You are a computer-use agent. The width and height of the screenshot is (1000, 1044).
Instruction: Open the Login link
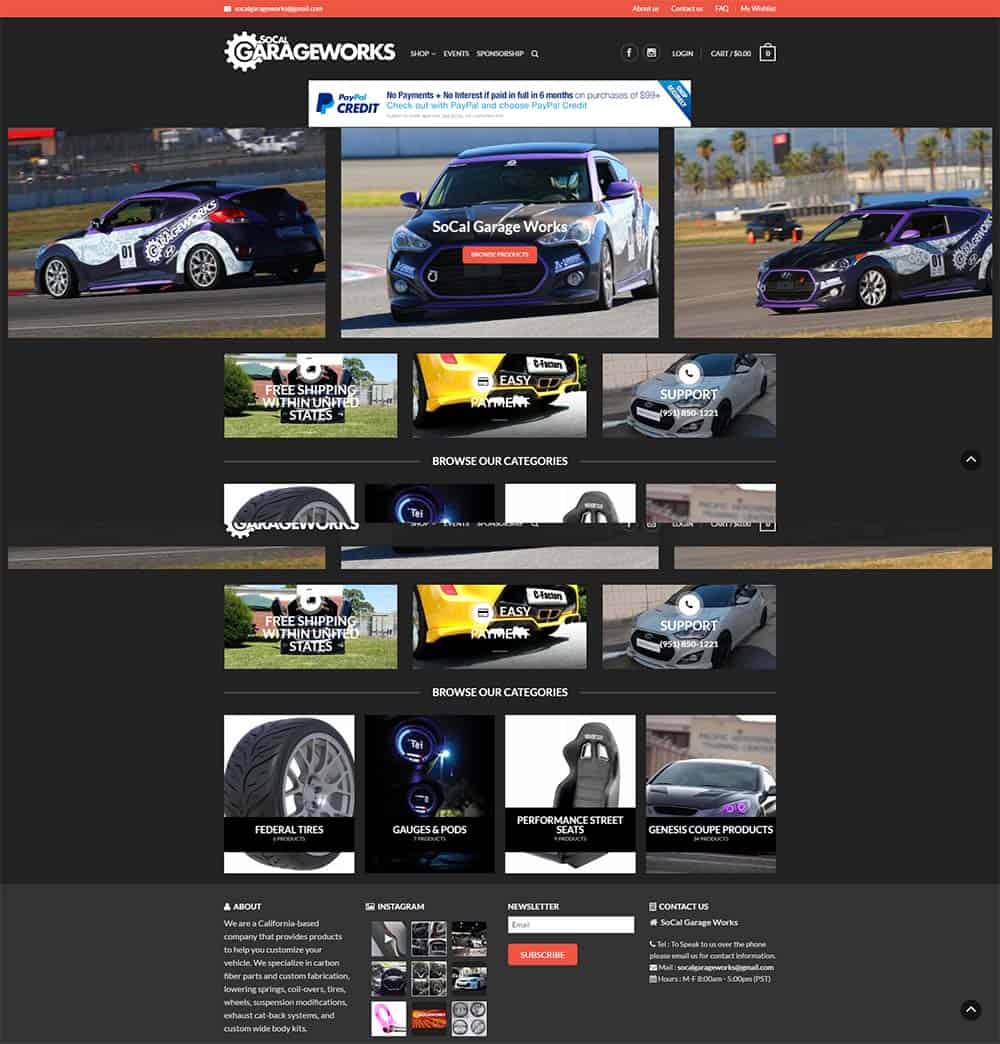682,53
